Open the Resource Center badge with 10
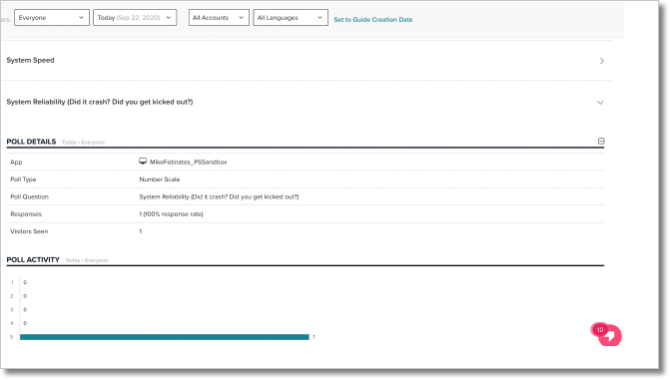The height and width of the screenshot is (379, 669). (606, 334)
